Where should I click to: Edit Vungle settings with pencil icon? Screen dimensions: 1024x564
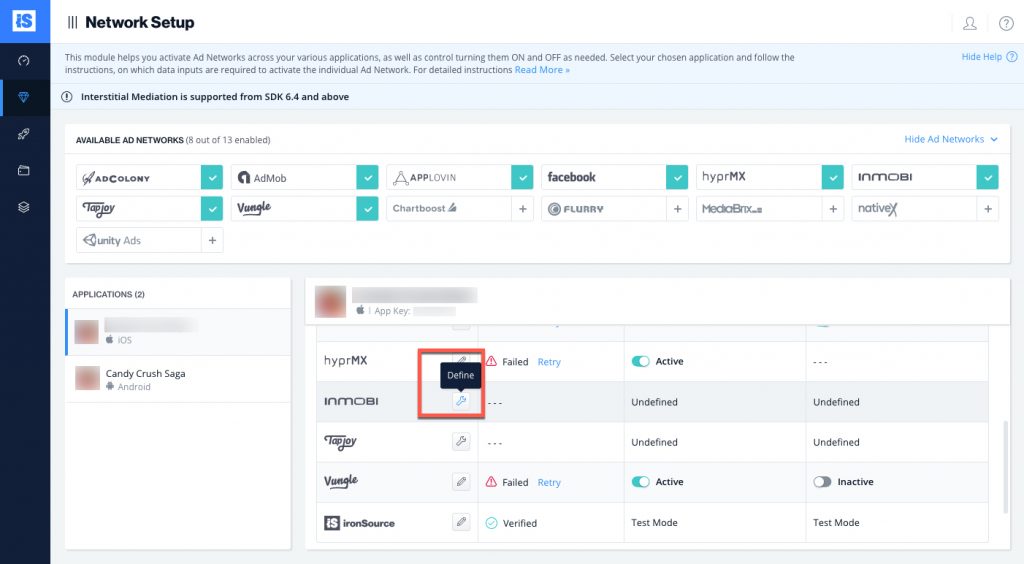(x=461, y=482)
